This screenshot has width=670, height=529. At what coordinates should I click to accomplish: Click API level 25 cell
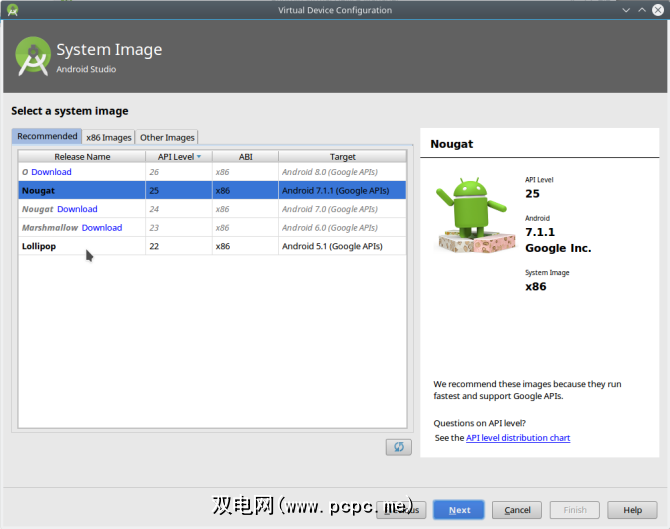179,191
